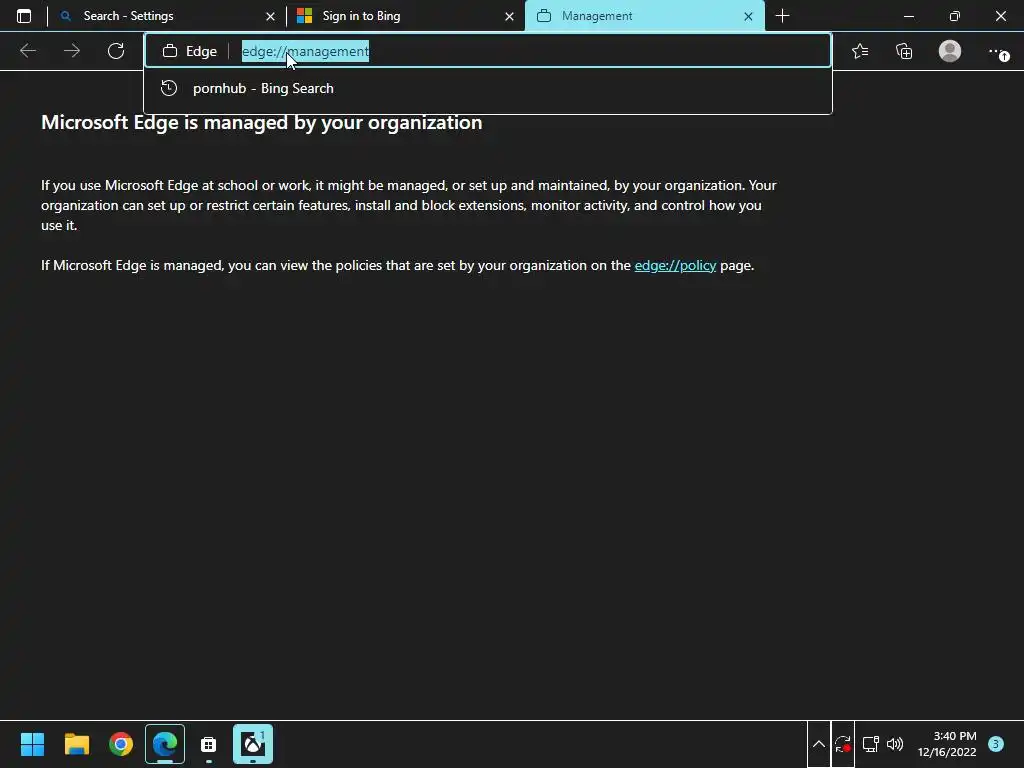Image resolution: width=1024 pixels, height=768 pixels.
Task: Minimize the Edge window
Action: (x=909, y=16)
